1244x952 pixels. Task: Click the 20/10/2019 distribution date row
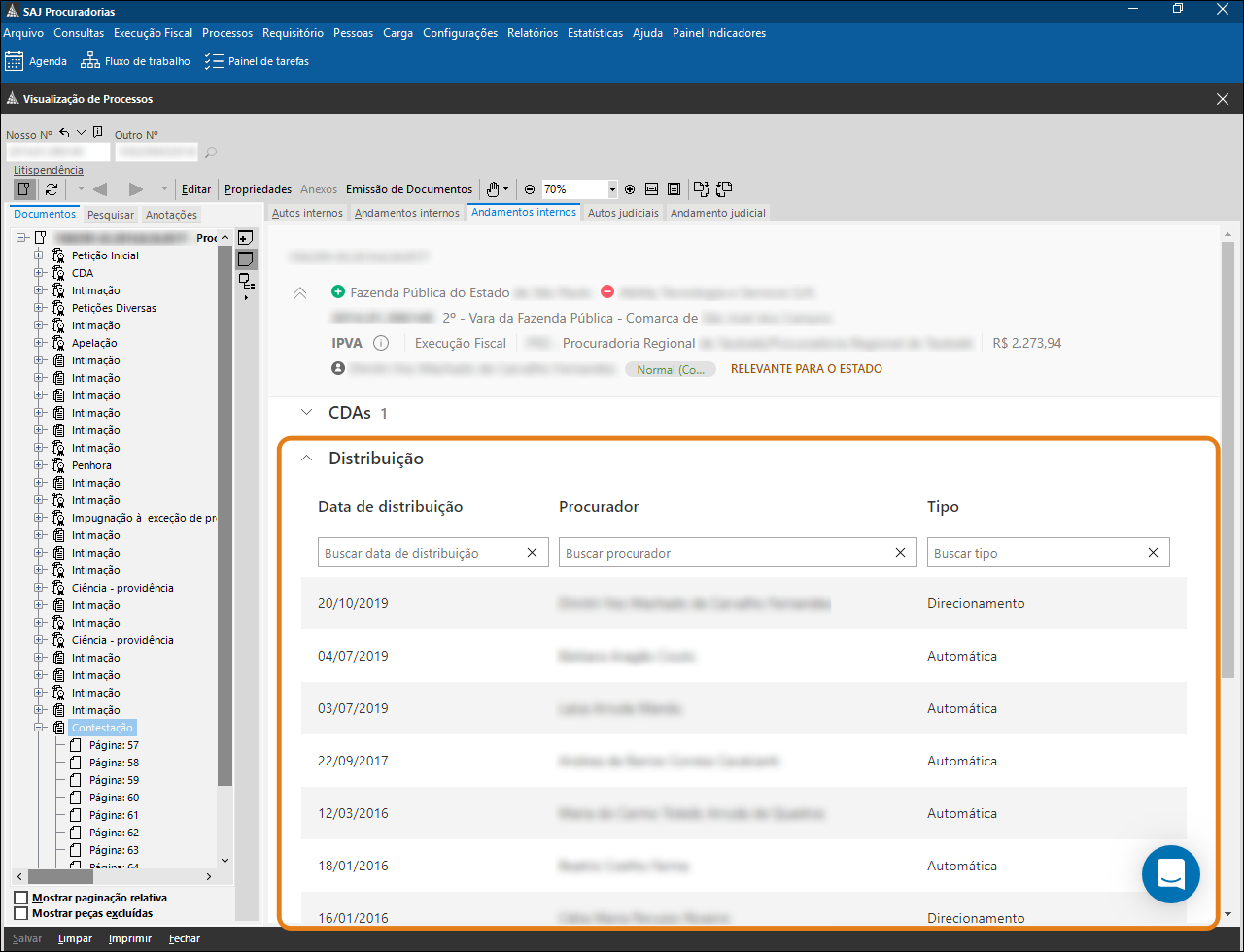[743, 603]
